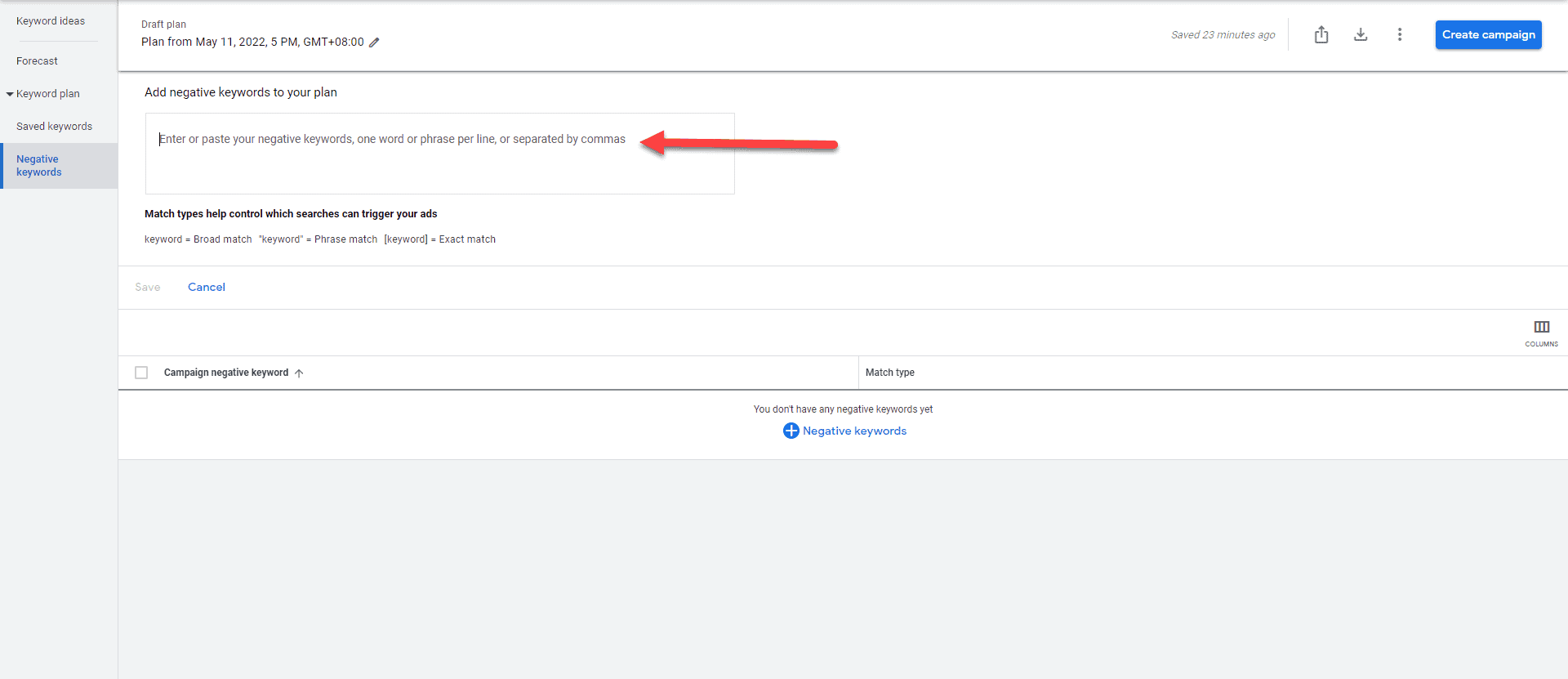Click the Negative keywords link in empty table
Viewport: 1568px width, 679px height.
click(854, 431)
